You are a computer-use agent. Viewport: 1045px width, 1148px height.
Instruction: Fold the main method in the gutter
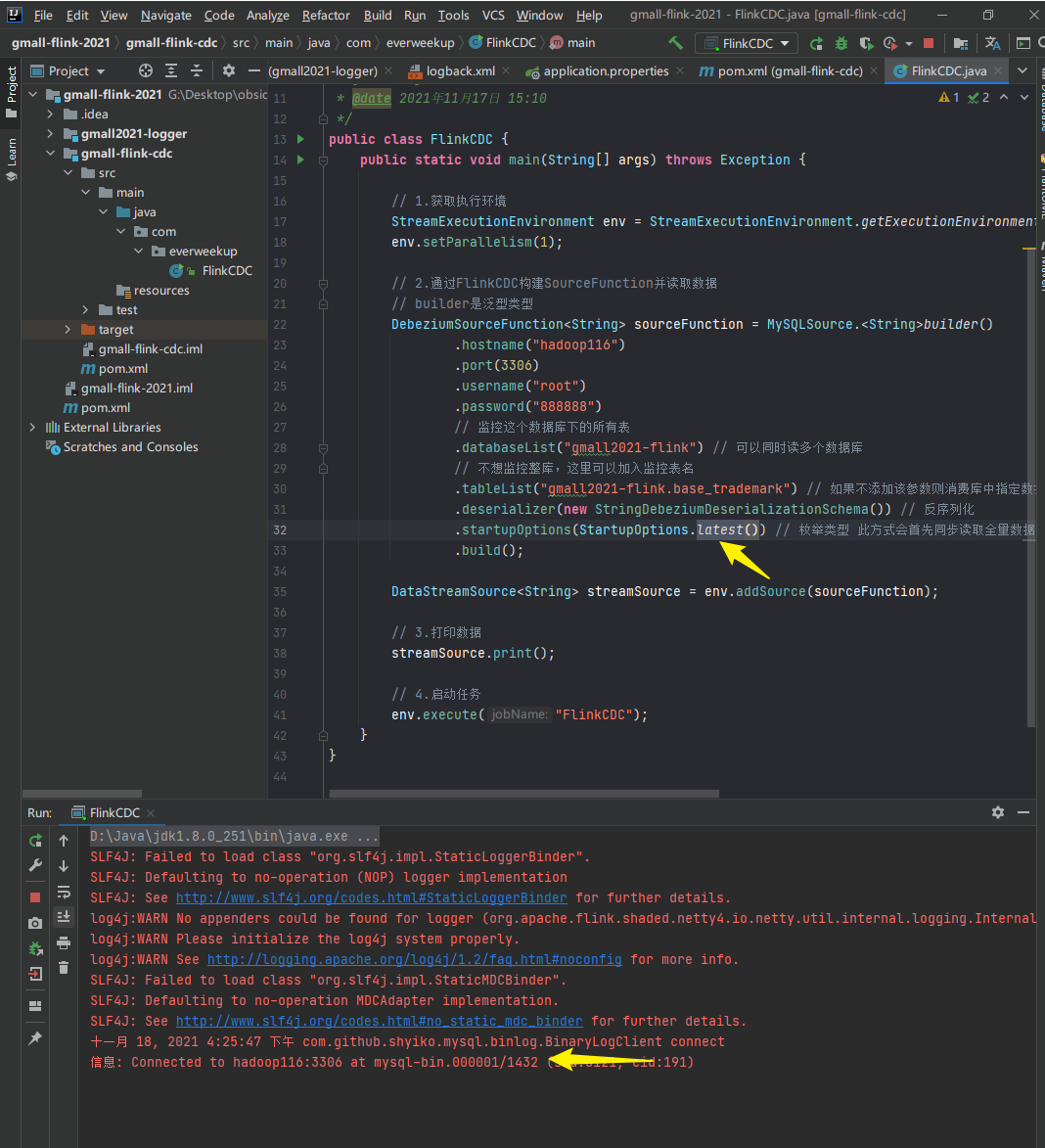[x=323, y=160]
